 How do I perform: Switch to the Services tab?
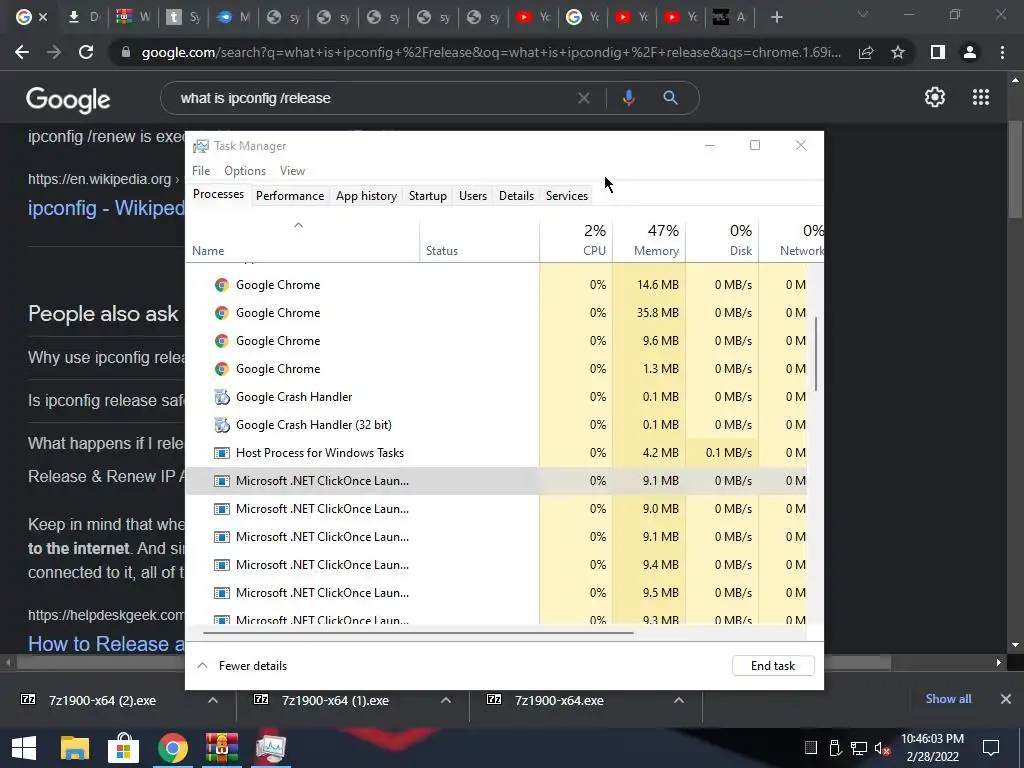pyautogui.click(x=567, y=195)
